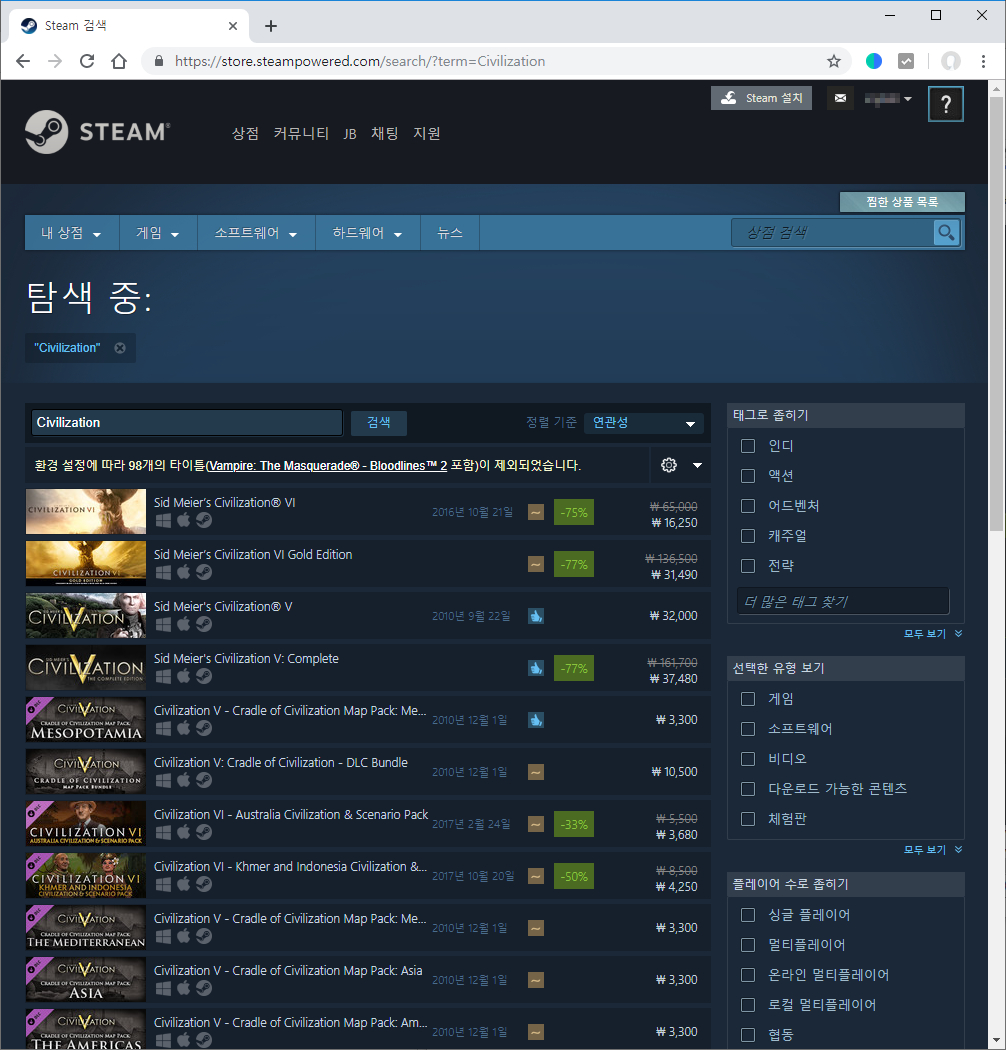Viewport: 1006px width, 1050px height.
Task: Check the 멀티플레이어 filter
Action: 748,946
